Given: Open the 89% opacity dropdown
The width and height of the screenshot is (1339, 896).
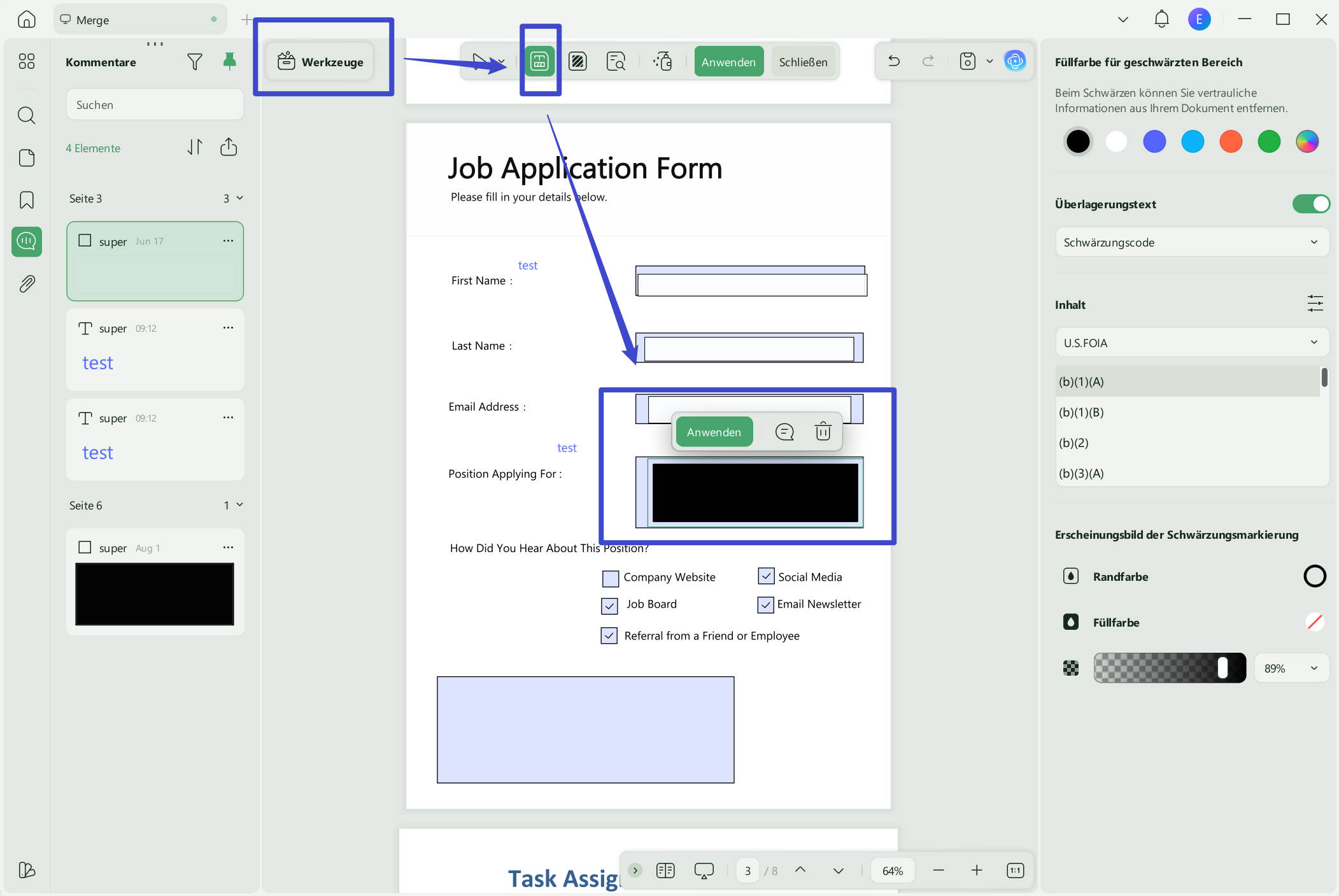Looking at the screenshot, I should tap(1291, 668).
